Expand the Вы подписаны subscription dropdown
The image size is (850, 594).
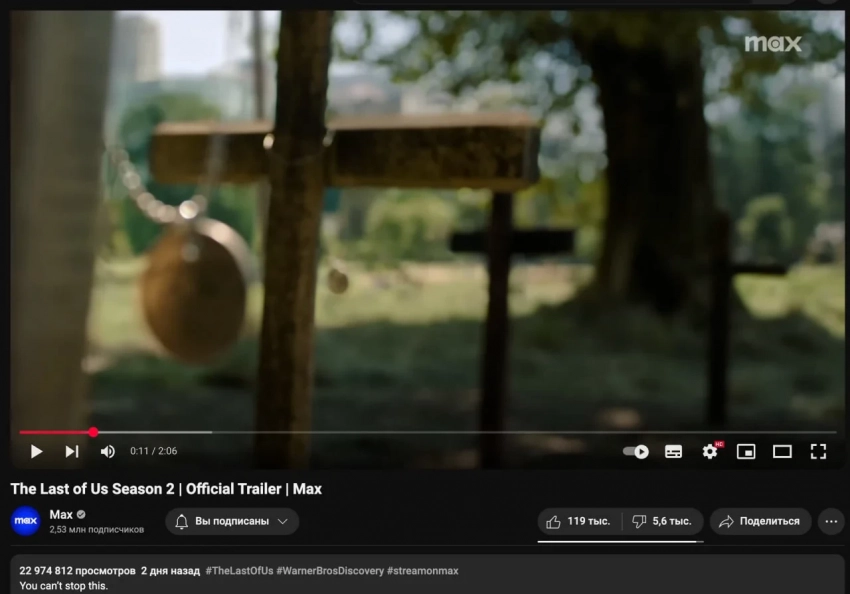pos(232,521)
